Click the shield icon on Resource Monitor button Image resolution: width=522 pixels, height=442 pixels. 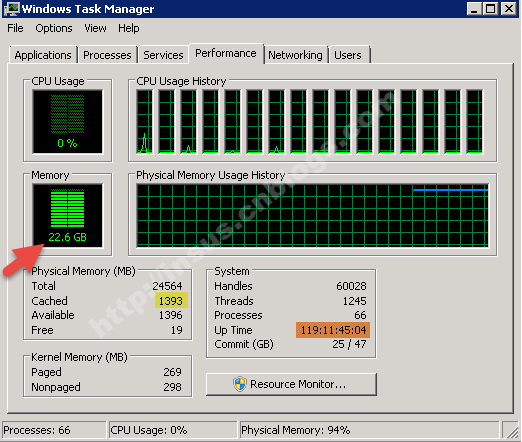[240, 384]
